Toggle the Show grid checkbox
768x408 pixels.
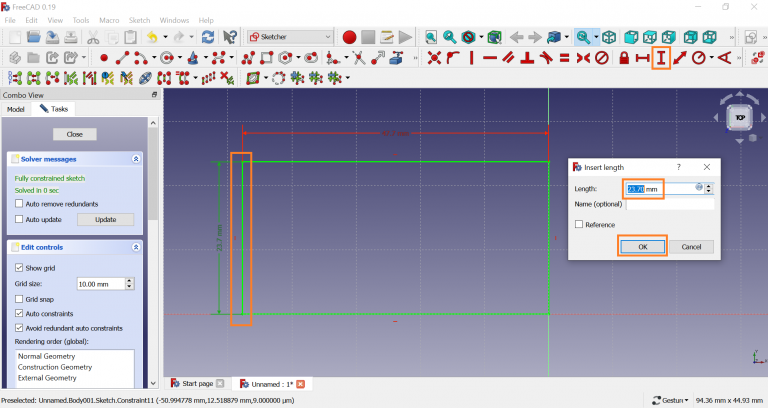[x=19, y=268]
